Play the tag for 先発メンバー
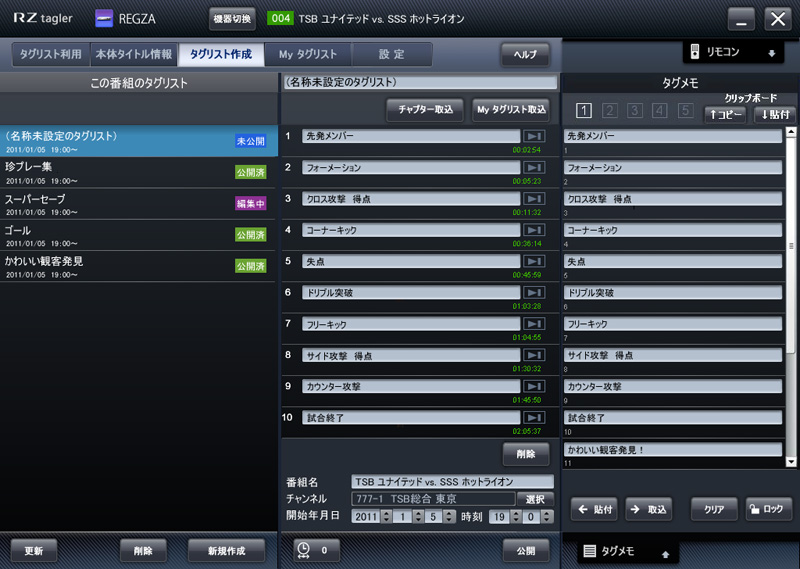800x569 pixels. (534, 136)
